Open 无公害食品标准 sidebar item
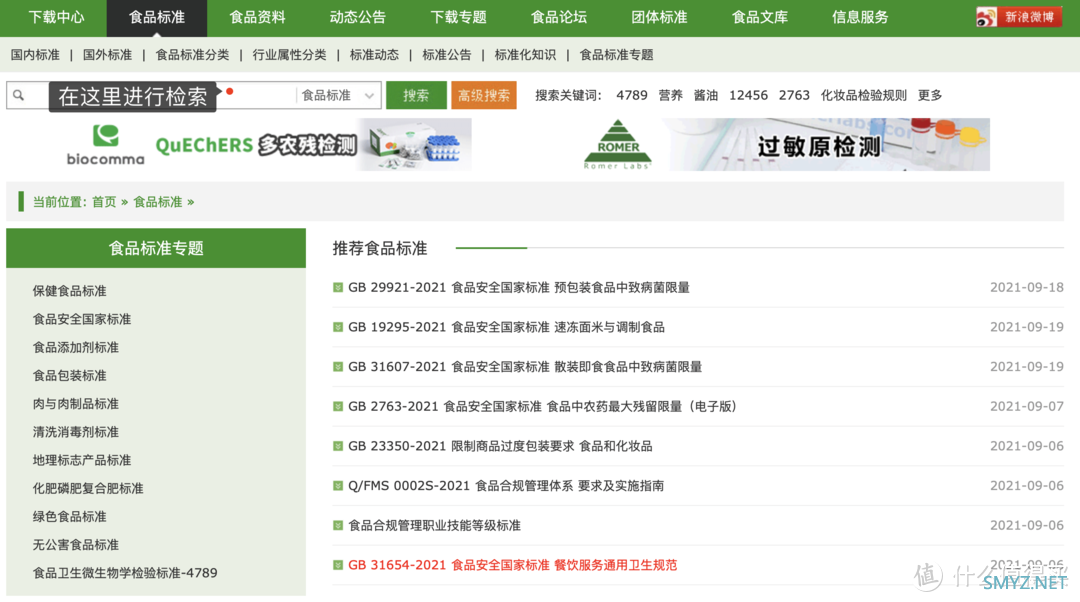1080x602 pixels. (x=76, y=545)
